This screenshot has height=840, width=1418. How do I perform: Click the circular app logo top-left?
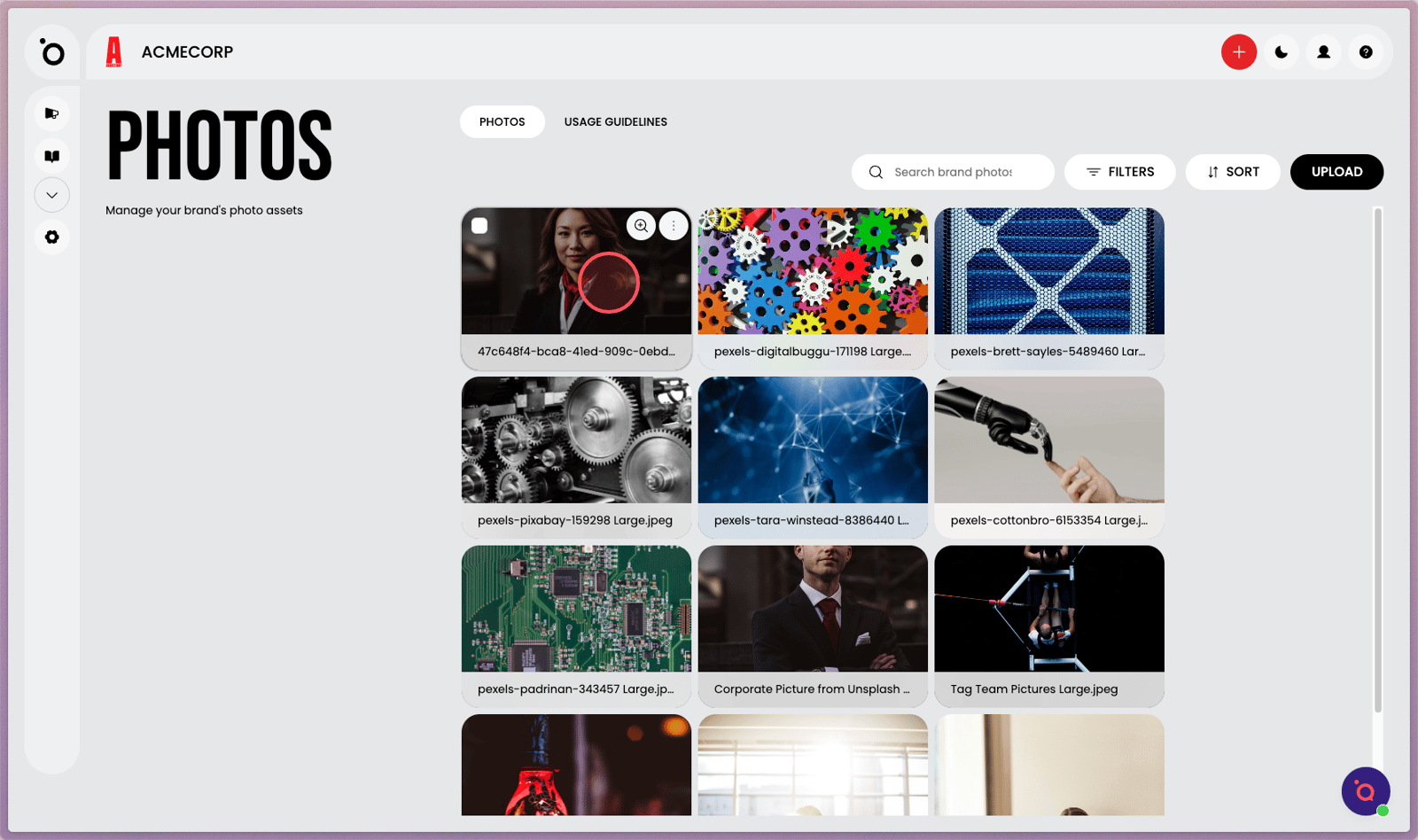(52, 52)
